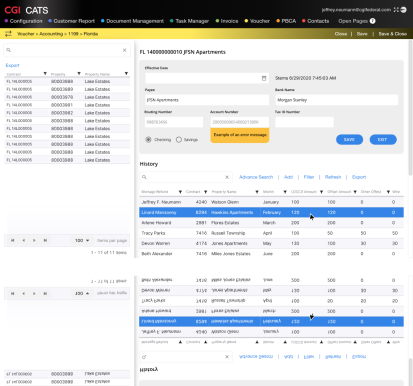413x386 pixels.
Task: Open the PBCA menu
Action: [x=289, y=21]
